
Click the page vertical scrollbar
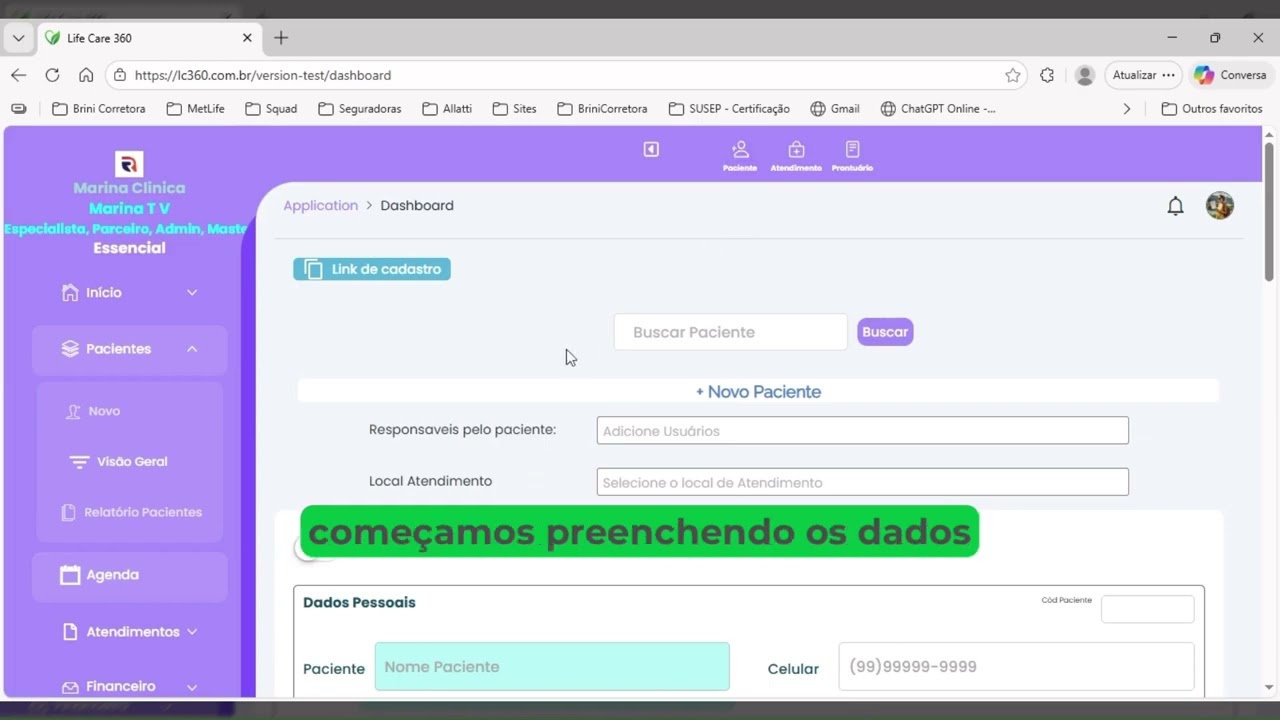coord(1269,212)
